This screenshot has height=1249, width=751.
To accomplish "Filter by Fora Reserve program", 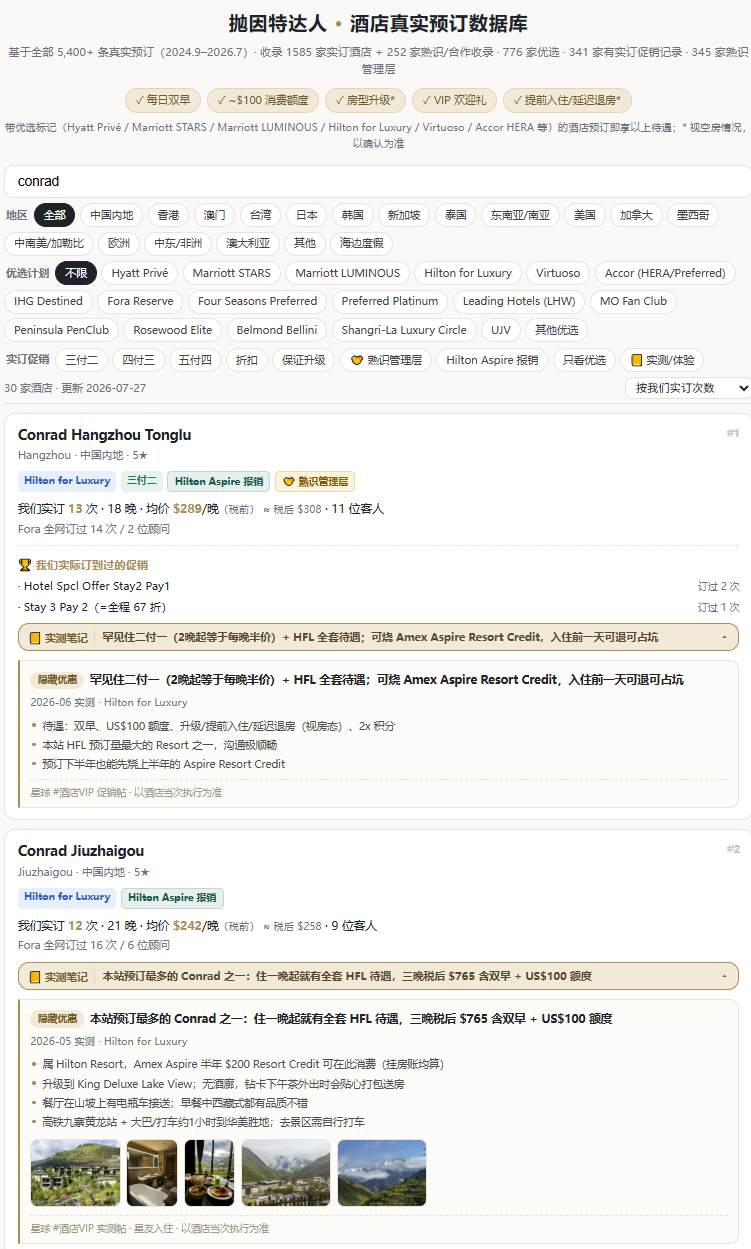I will [x=140, y=301].
